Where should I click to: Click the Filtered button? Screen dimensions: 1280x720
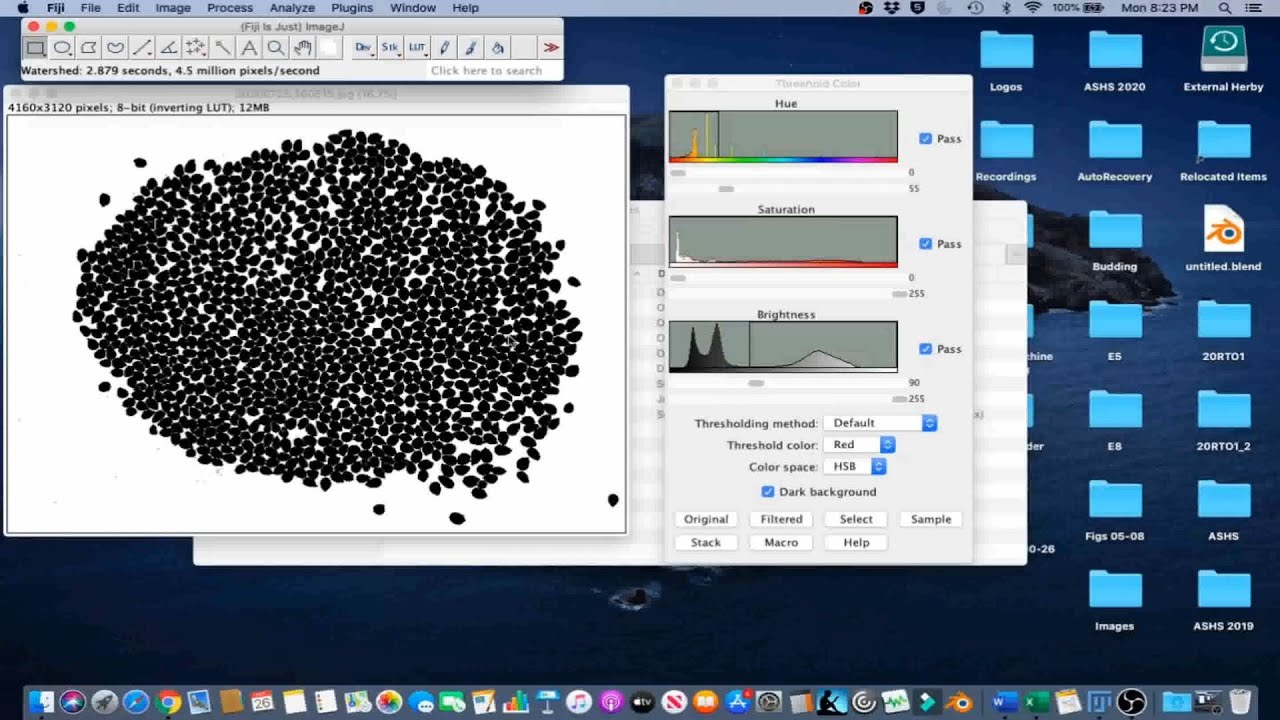[x=781, y=519]
